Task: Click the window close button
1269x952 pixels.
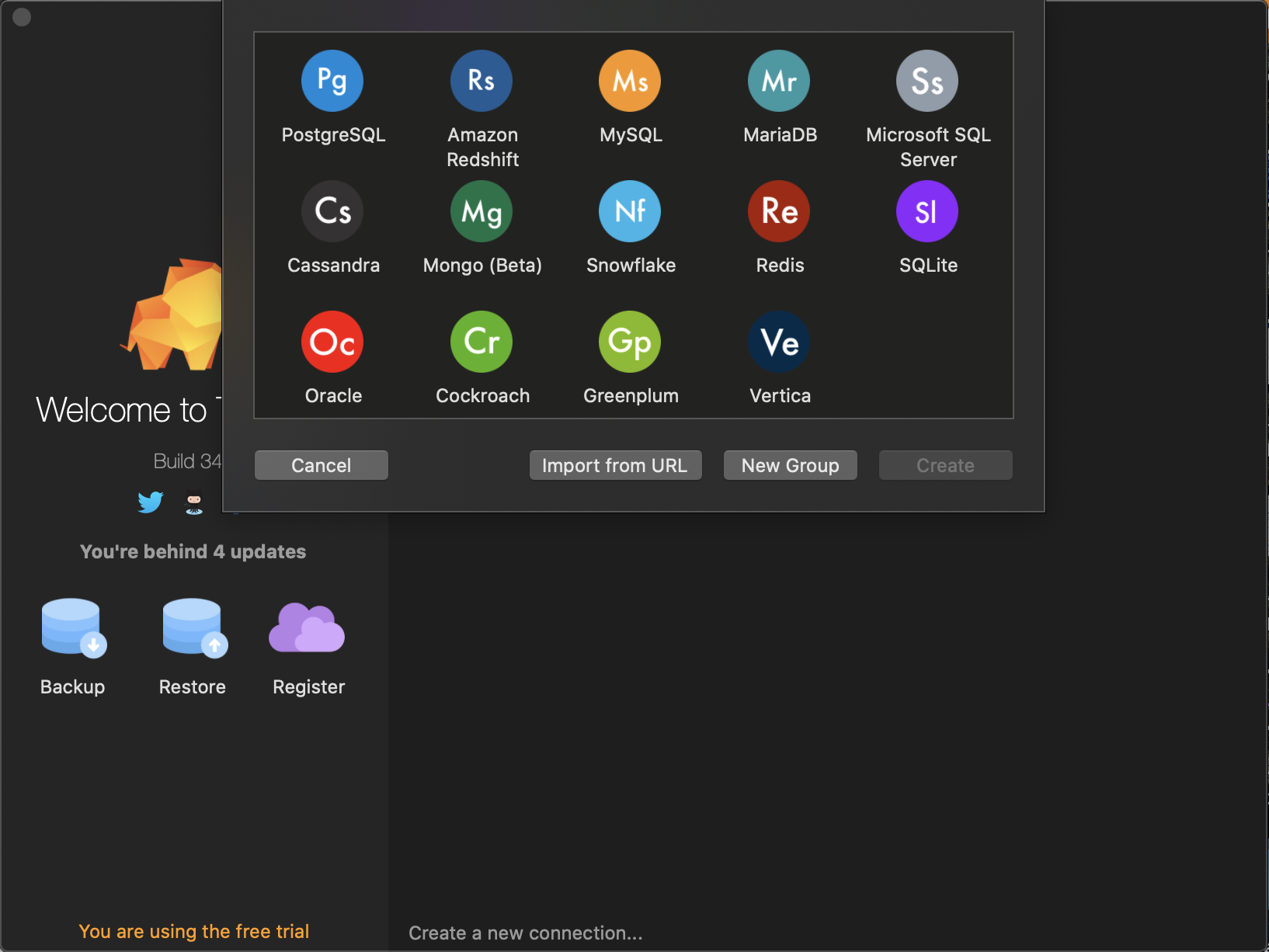Action: tap(22, 17)
